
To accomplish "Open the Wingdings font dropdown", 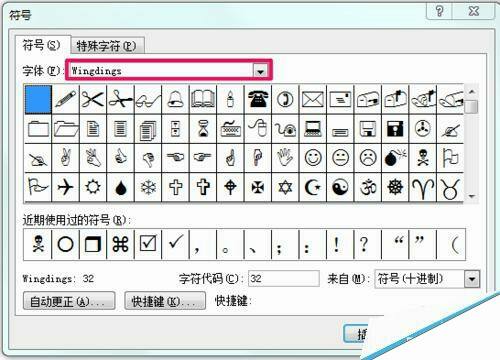I will click(260, 71).
